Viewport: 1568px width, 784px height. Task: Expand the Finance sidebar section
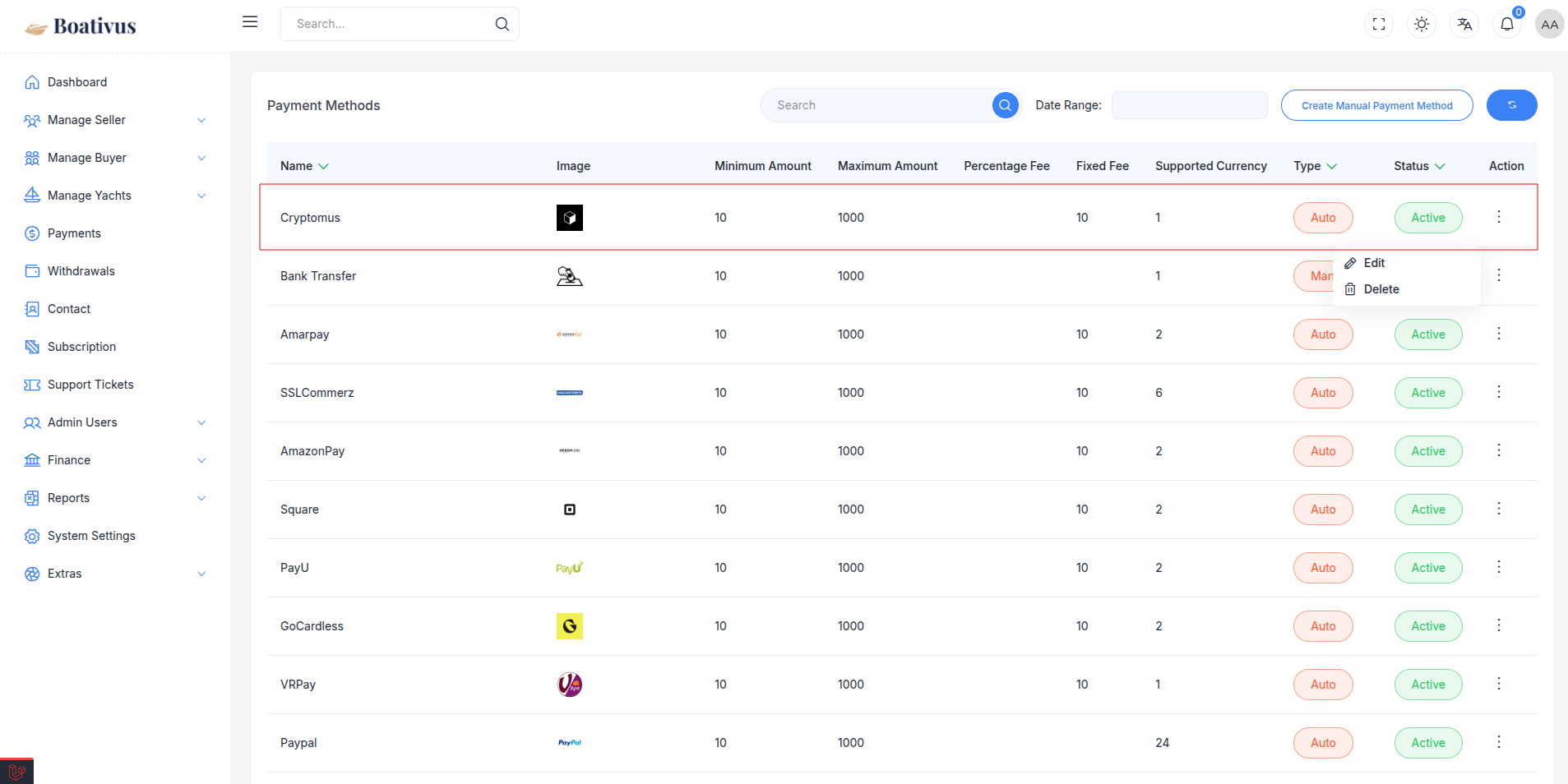pos(115,460)
